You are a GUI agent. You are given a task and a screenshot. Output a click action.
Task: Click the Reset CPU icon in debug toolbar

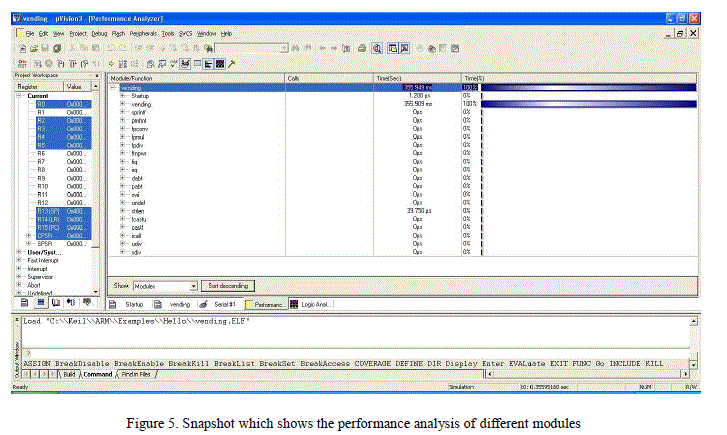tap(20, 63)
